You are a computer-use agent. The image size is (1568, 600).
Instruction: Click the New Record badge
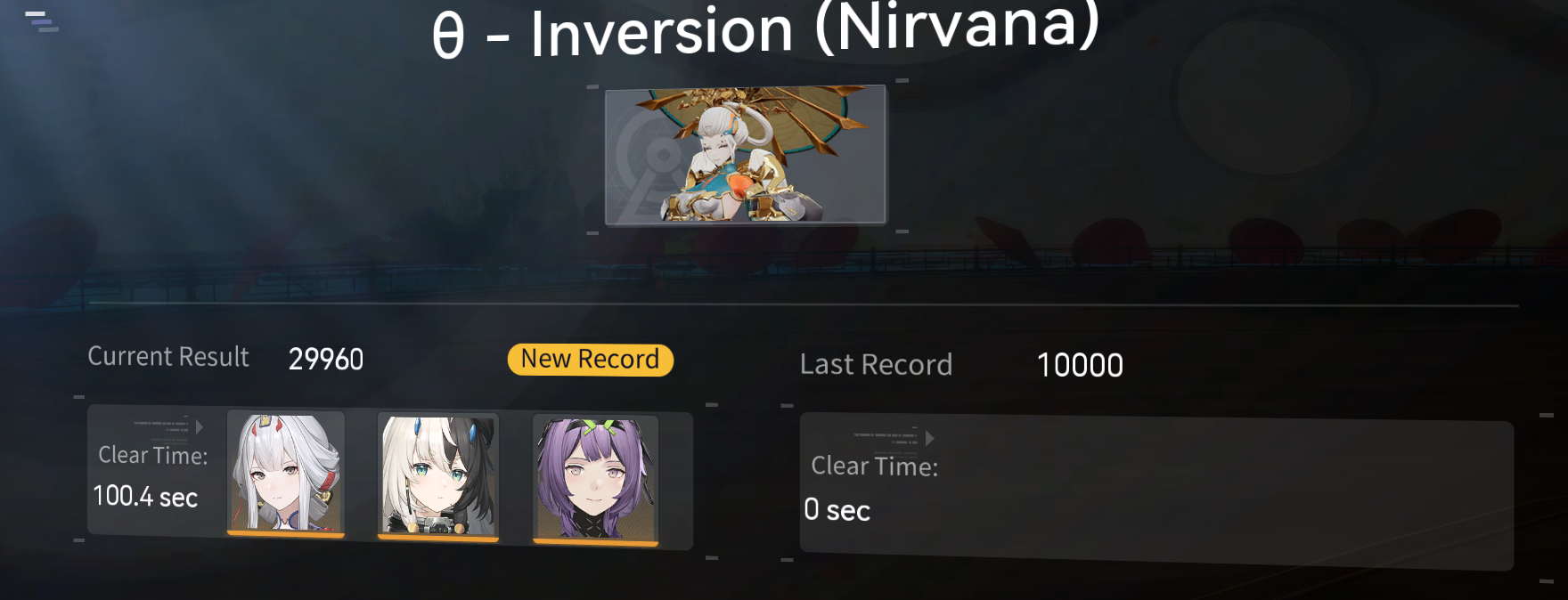pos(590,360)
